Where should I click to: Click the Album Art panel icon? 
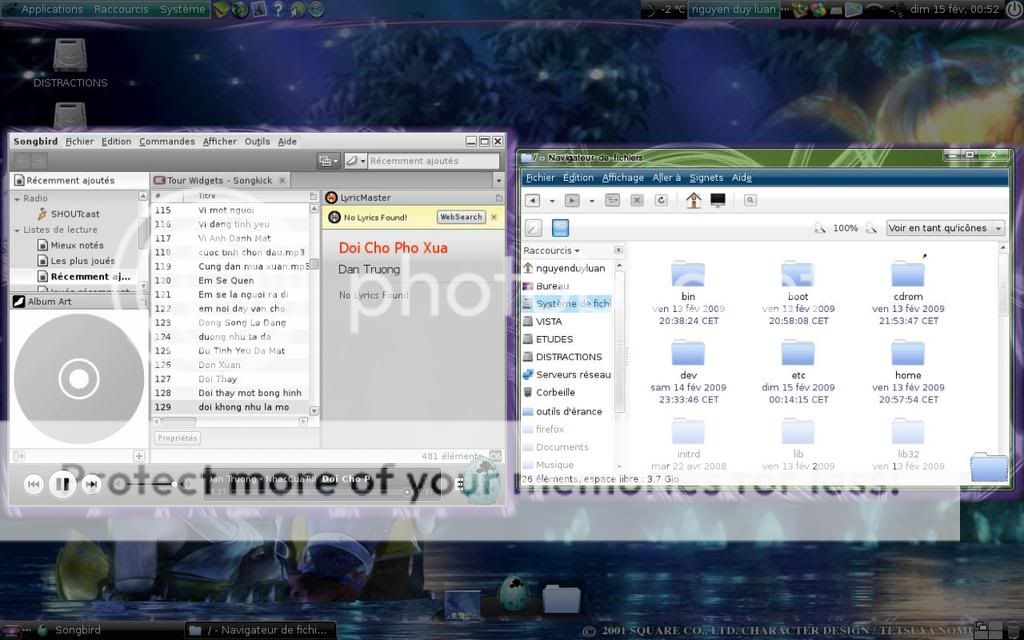[19, 301]
